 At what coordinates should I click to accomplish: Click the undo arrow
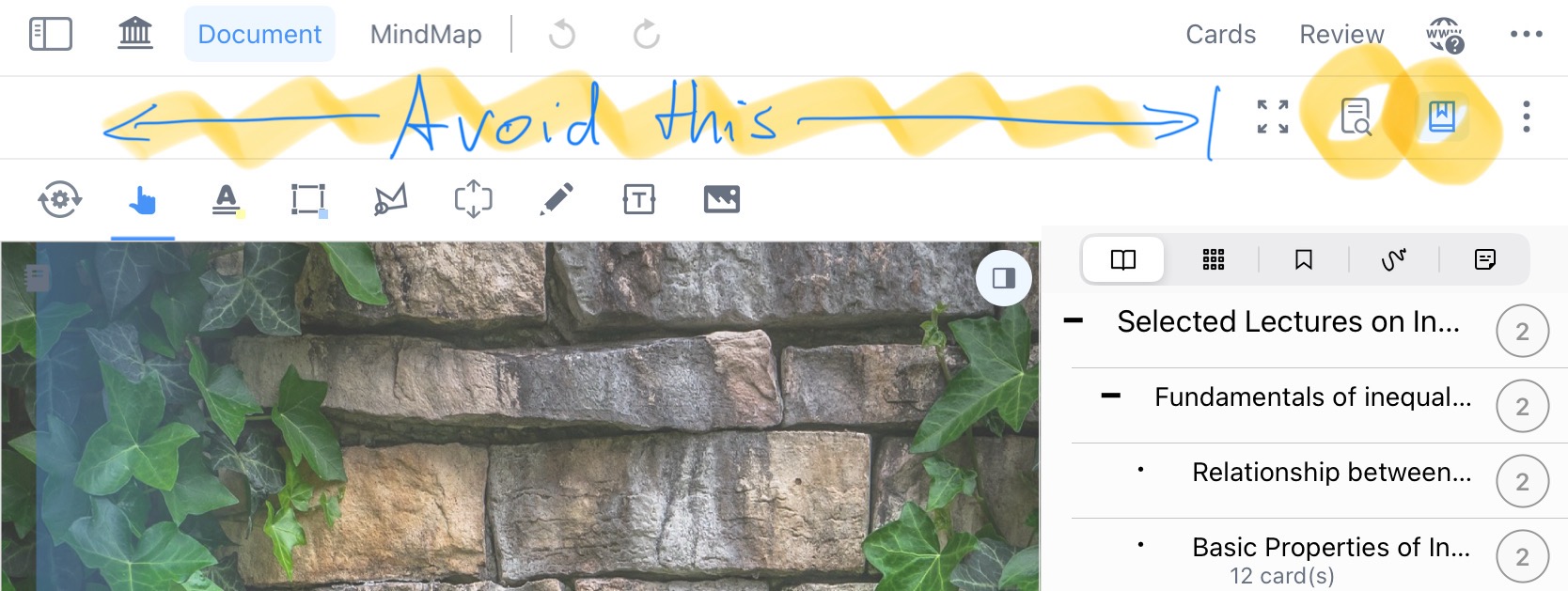(562, 35)
